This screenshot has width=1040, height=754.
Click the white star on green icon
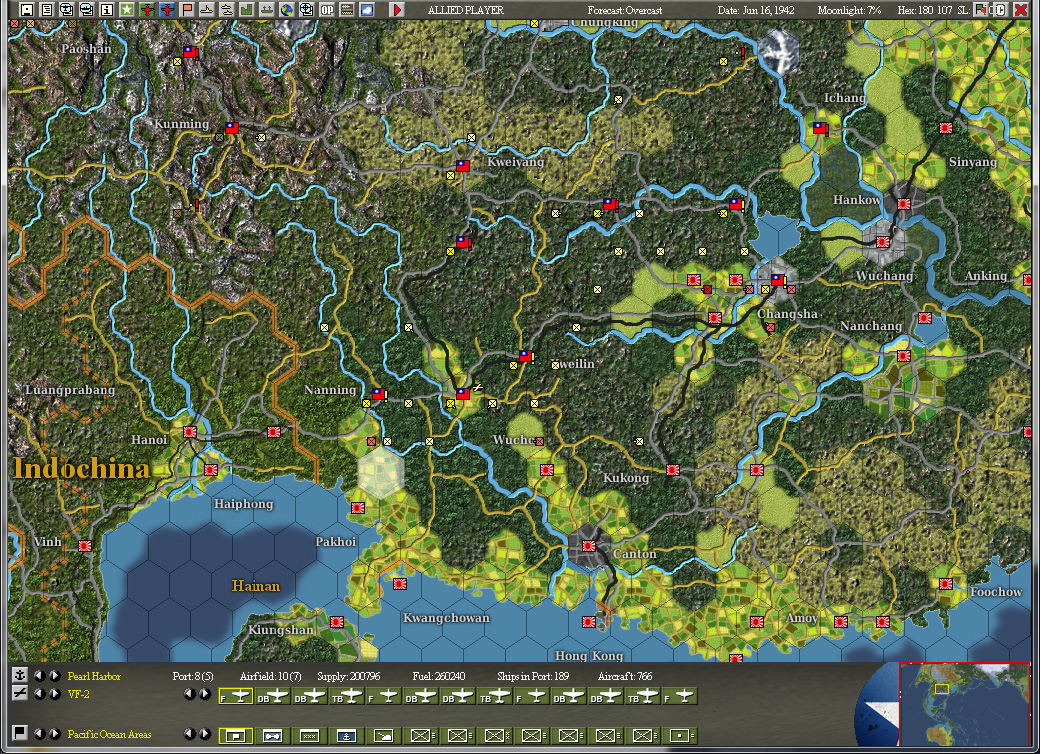pos(127,10)
